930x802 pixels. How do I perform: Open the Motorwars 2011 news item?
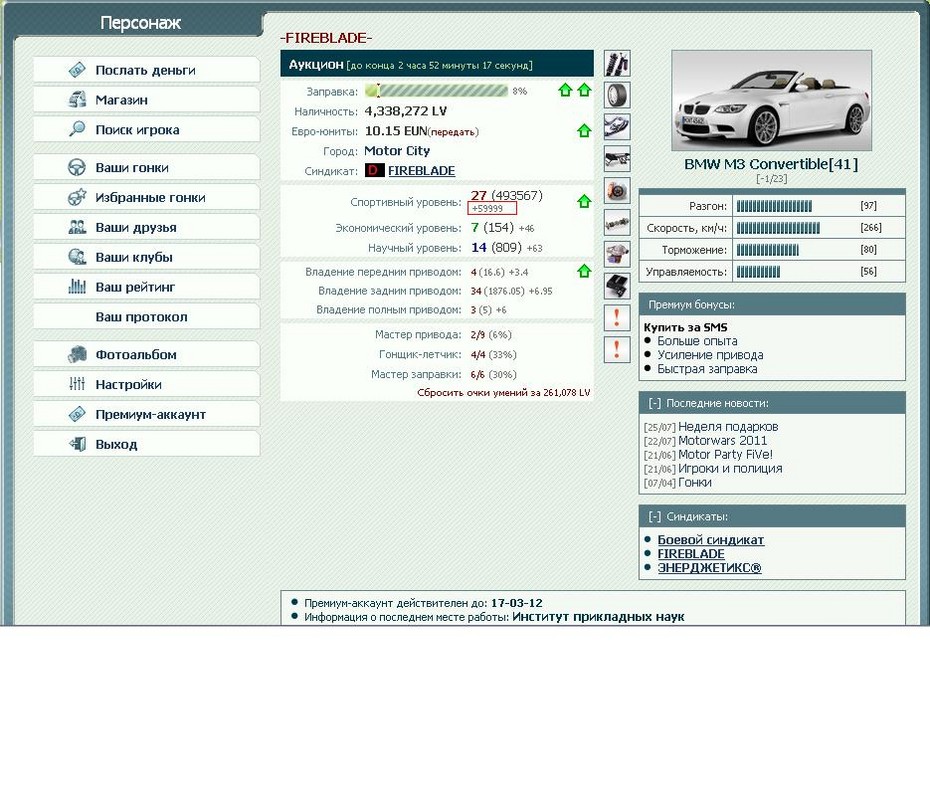tap(722, 441)
